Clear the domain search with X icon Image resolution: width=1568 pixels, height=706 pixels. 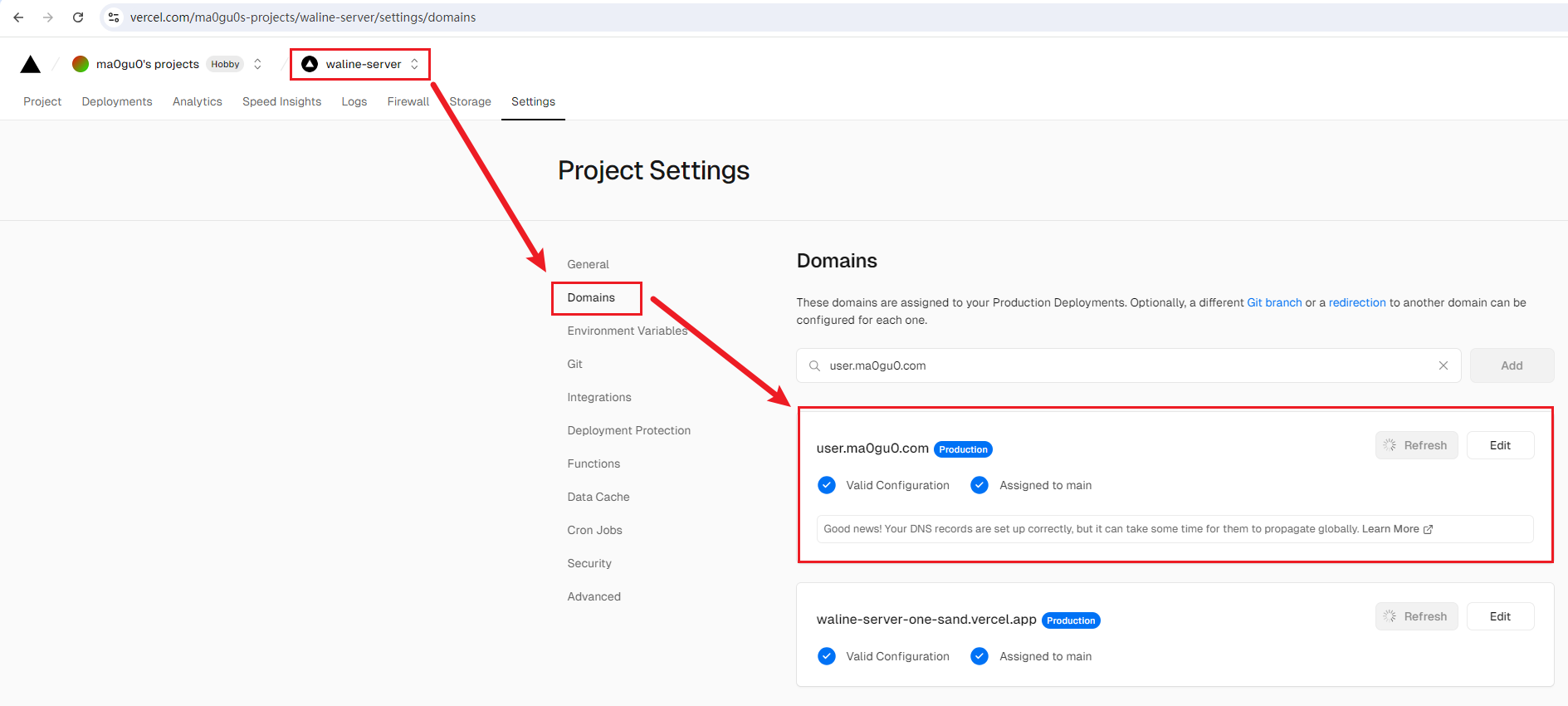coord(1443,365)
